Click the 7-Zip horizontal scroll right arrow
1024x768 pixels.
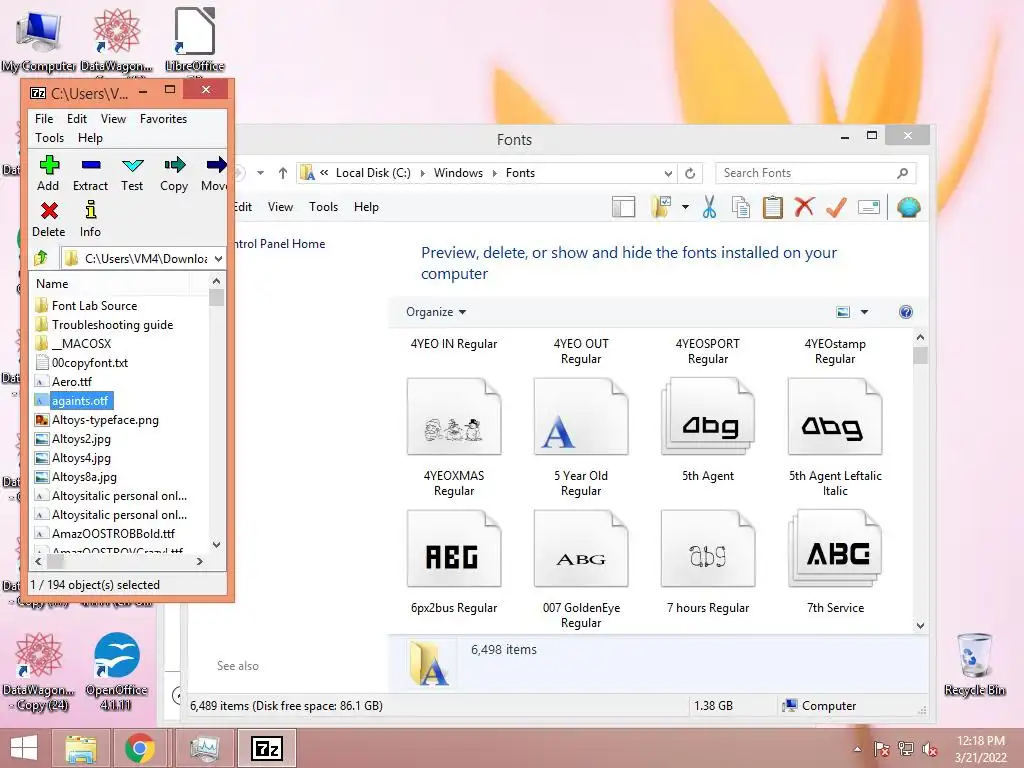point(200,561)
